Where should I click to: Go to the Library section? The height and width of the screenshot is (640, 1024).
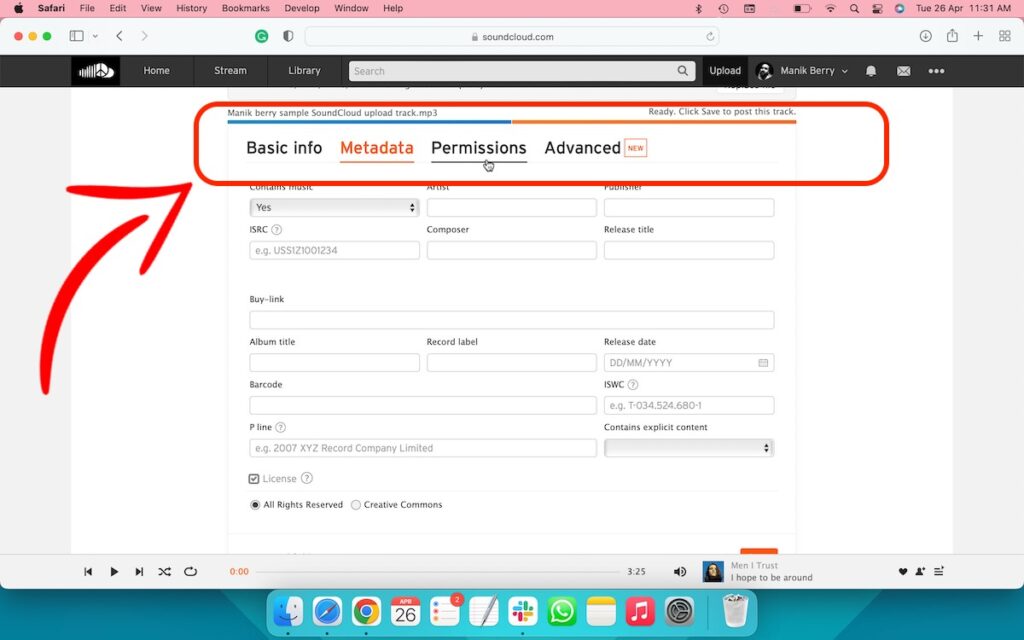(x=303, y=71)
